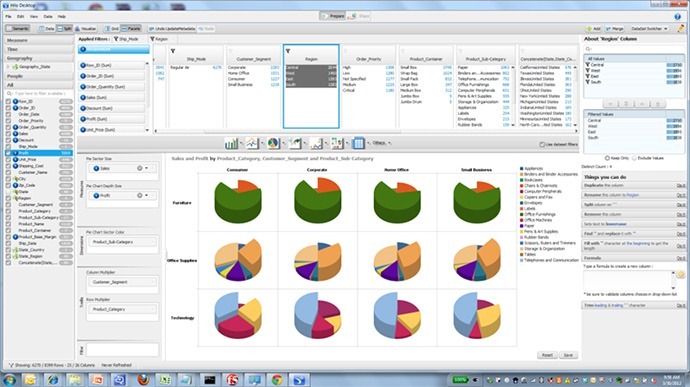Select the pie chart visualization icon

273,143
